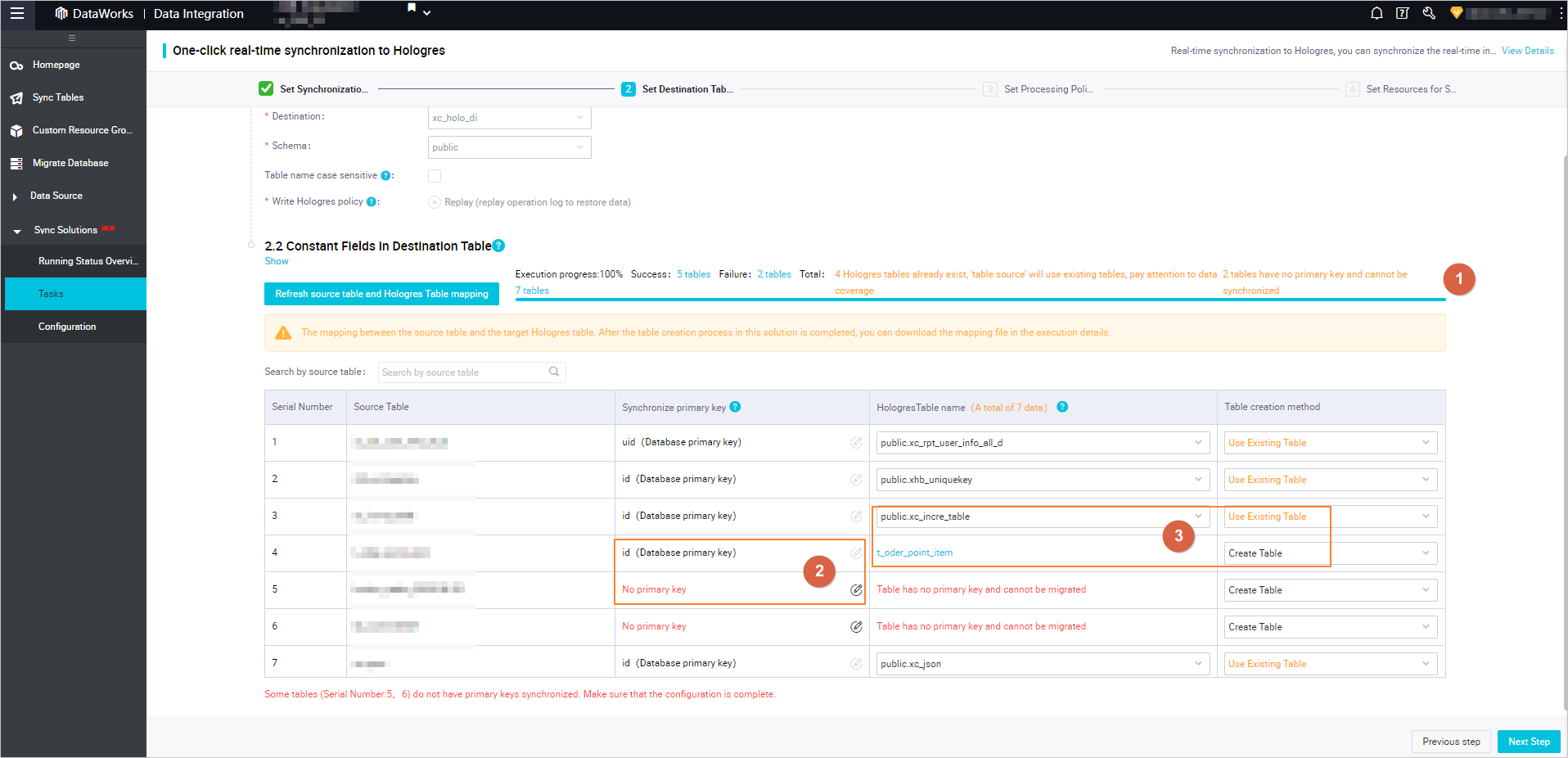Viewport: 1568px width, 758px height.
Task: Edit primary key for row 5
Action: (x=856, y=589)
